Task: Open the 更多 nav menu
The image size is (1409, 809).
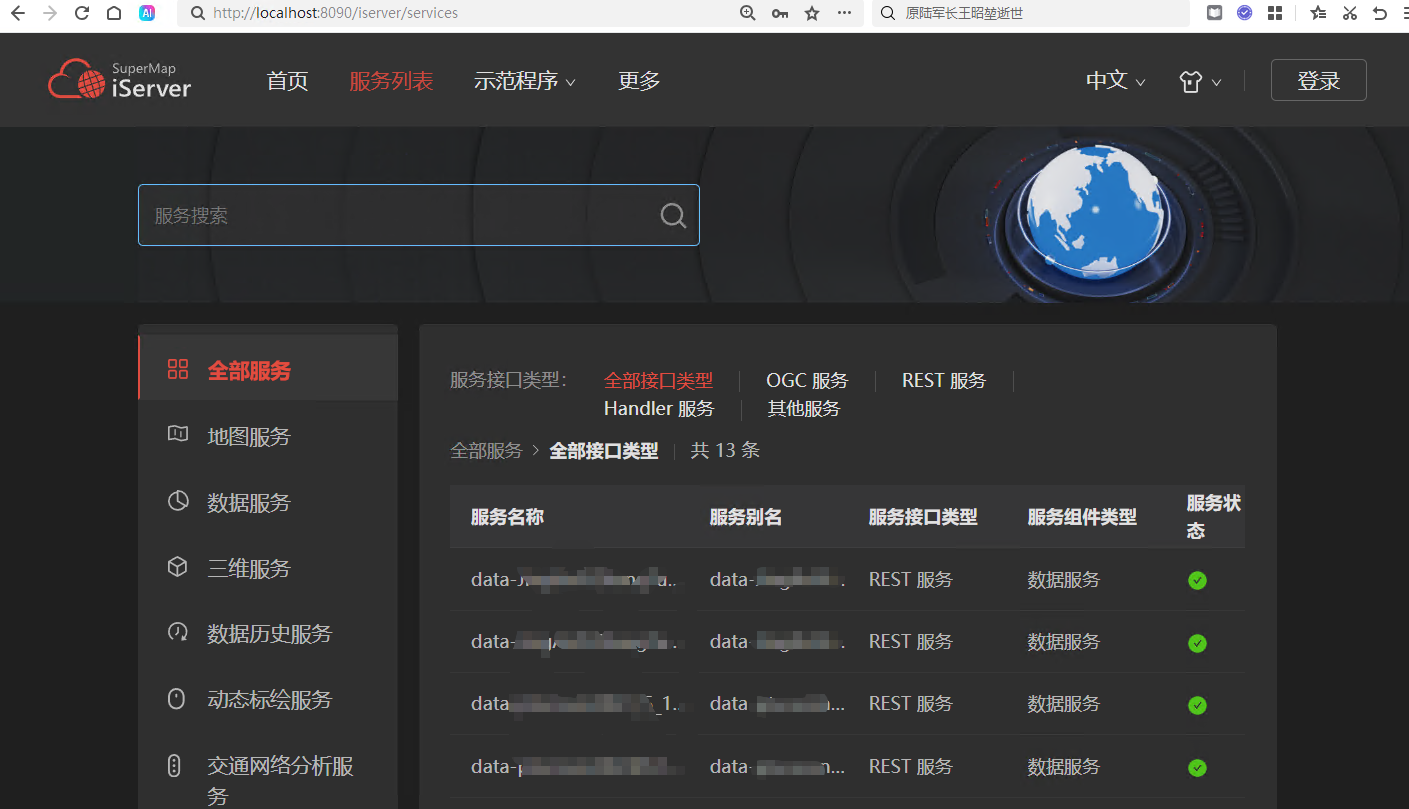Action: (x=639, y=81)
